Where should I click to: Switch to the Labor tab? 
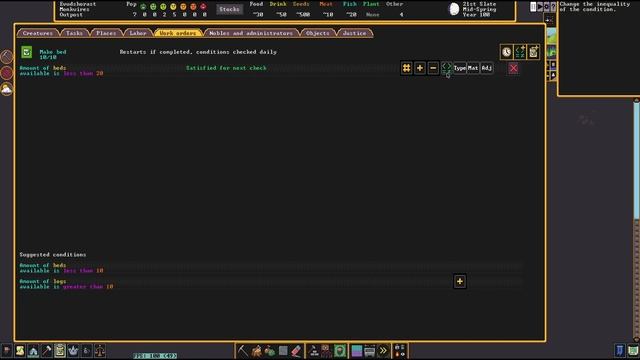[x=138, y=33]
